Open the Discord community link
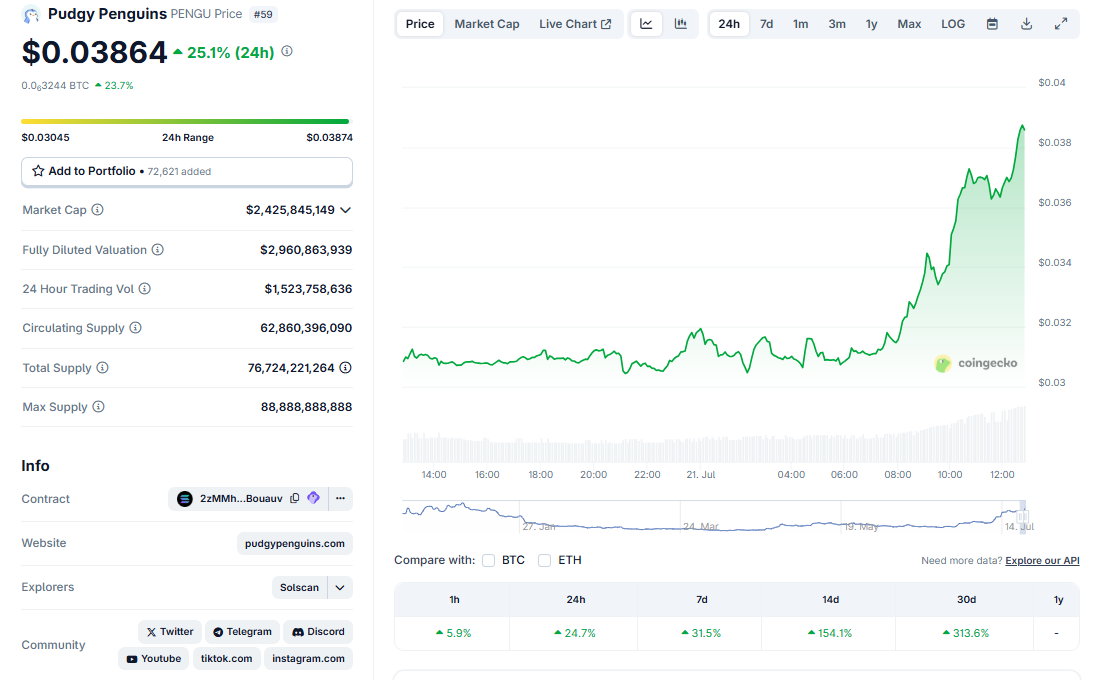The width and height of the screenshot is (1103, 680). (x=318, y=631)
